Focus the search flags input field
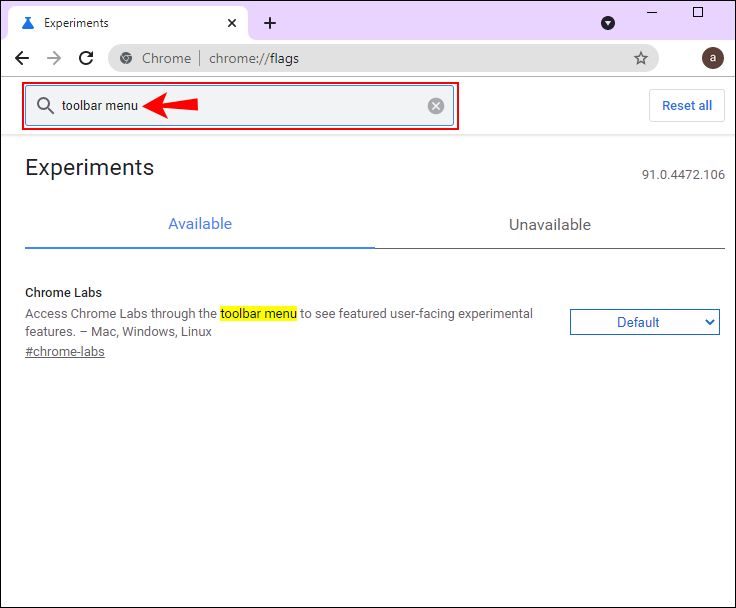Viewport: 736px width, 608px height. click(x=239, y=106)
